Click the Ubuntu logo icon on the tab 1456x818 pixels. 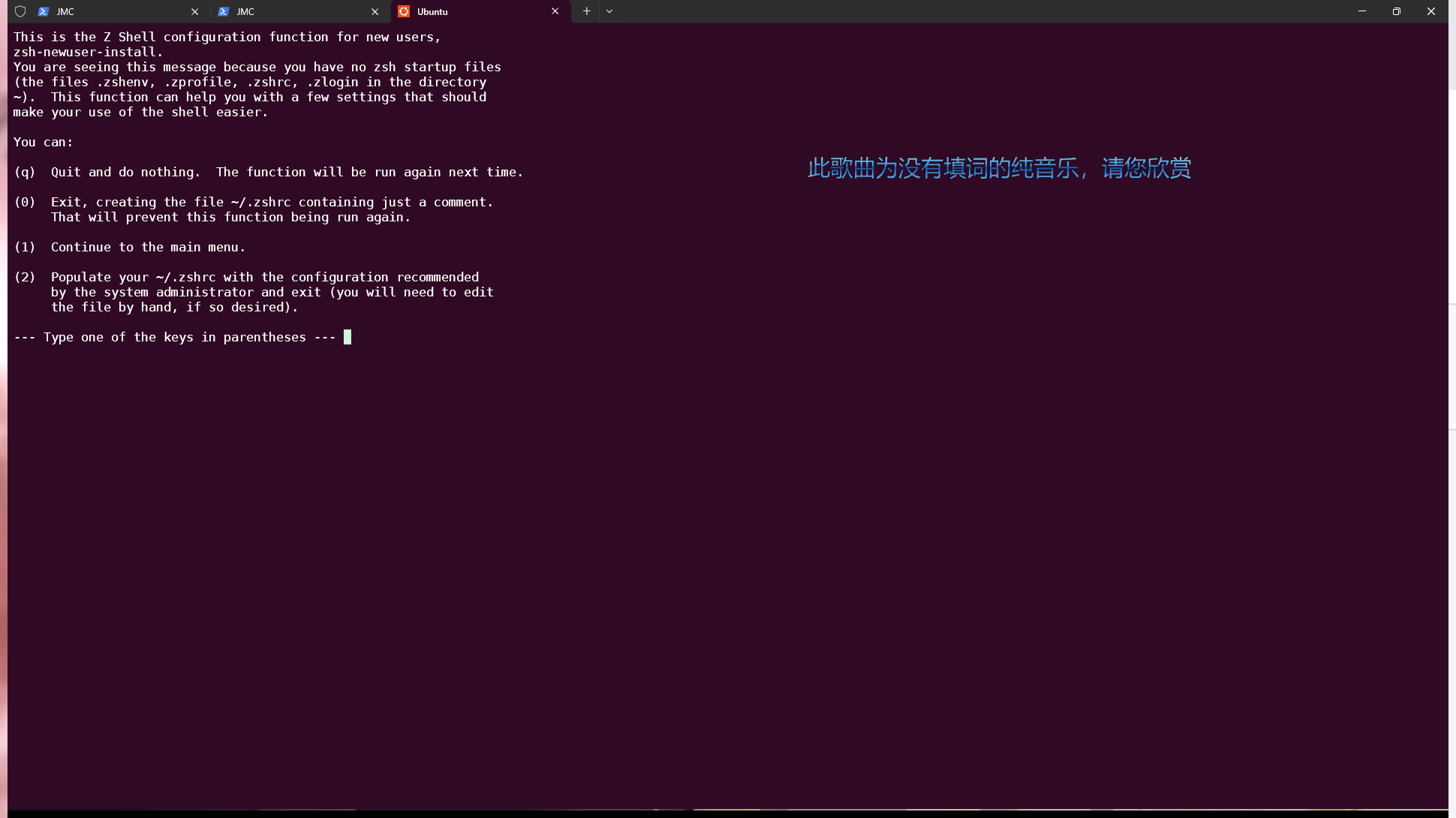[404, 11]
